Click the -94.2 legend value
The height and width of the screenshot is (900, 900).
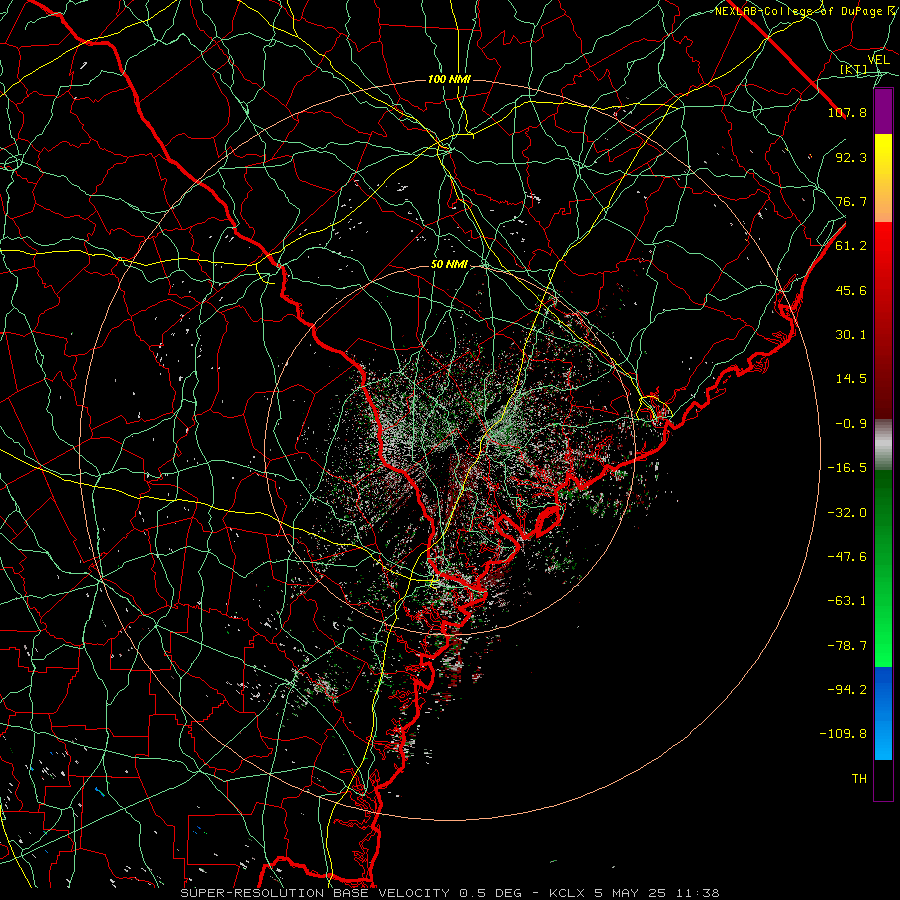click(x=847, y=690)
